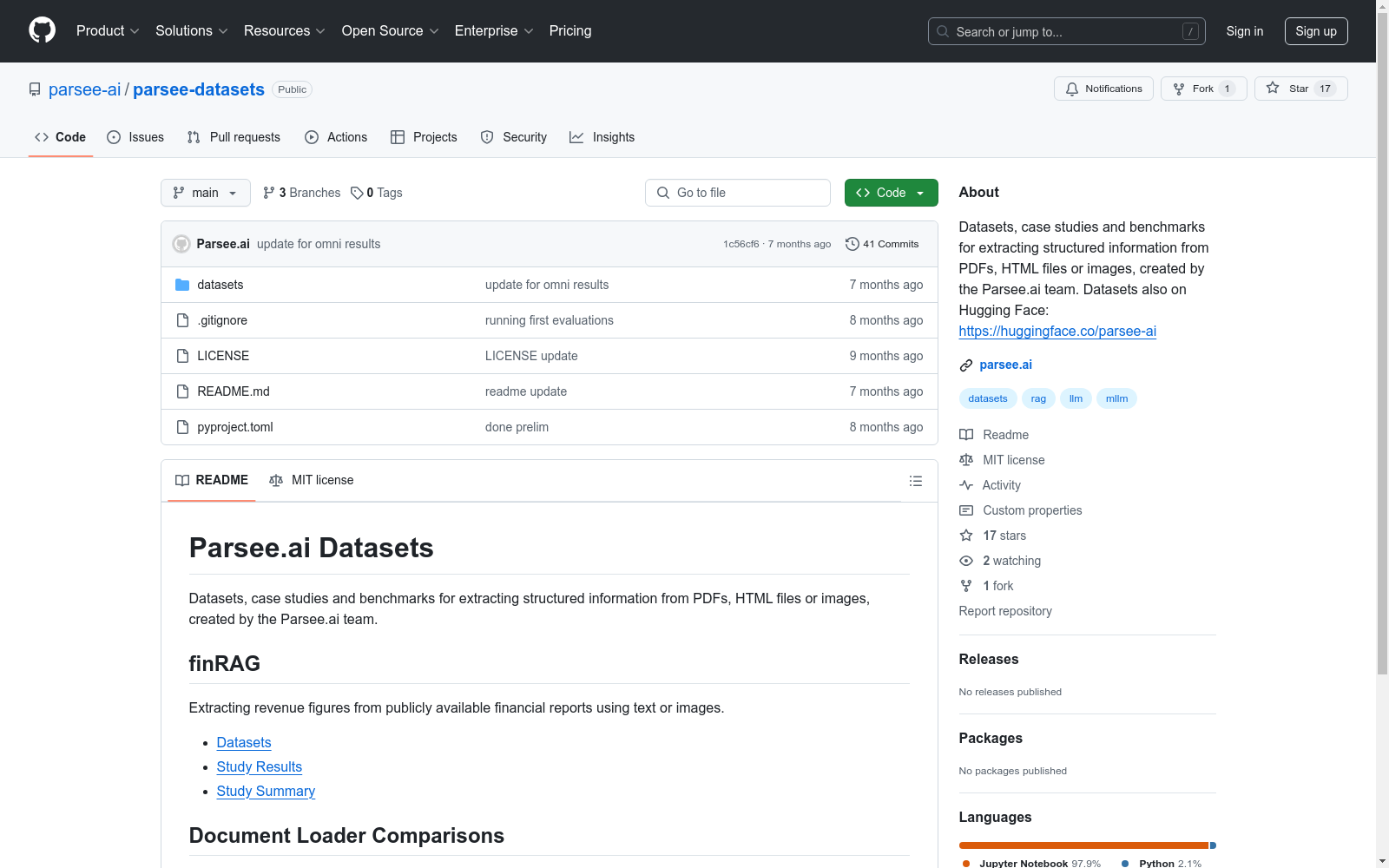Image resolution: width=1389 pixels, height=868 pixels.
Task: Open the Pricing page link
Action: click(x=570, y=30)
